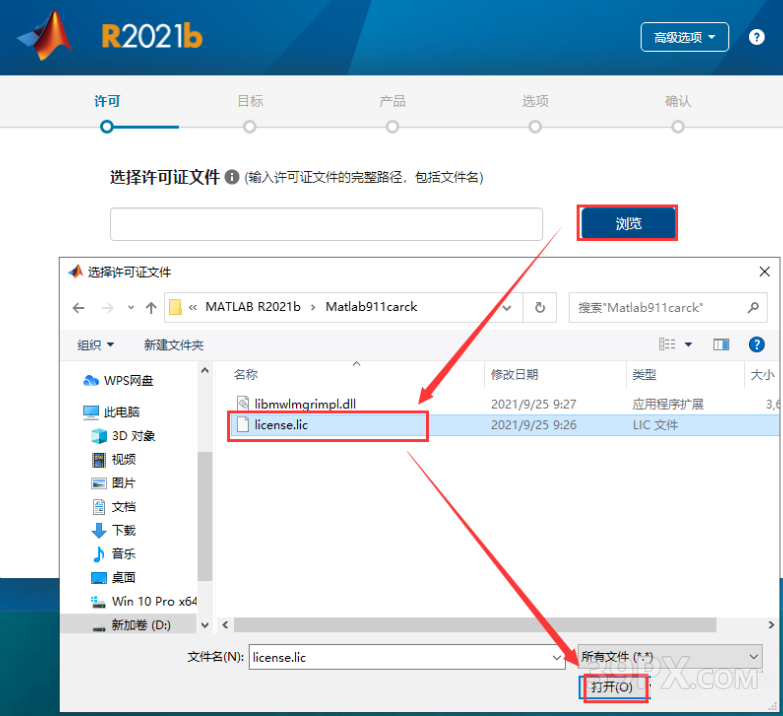The image size is (783, 716).
Task: Go to the 产品 step tab
Action: [x=392, y=102]
